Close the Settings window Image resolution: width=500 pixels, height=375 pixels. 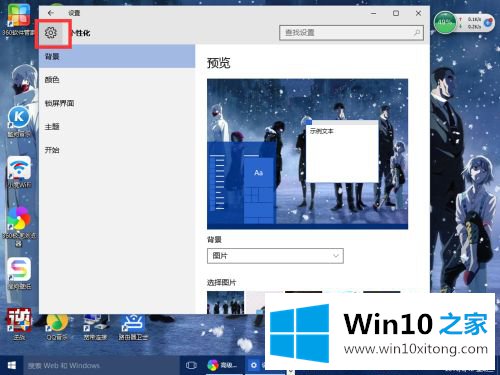(x=419, y=13)
